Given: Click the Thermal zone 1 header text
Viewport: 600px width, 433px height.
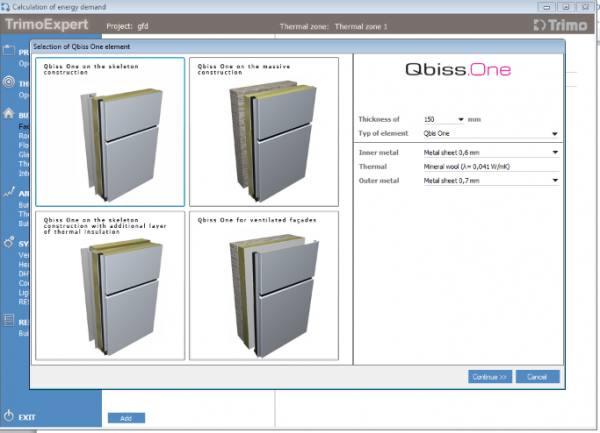Looking at the screenshot, I should pos(361,26).
